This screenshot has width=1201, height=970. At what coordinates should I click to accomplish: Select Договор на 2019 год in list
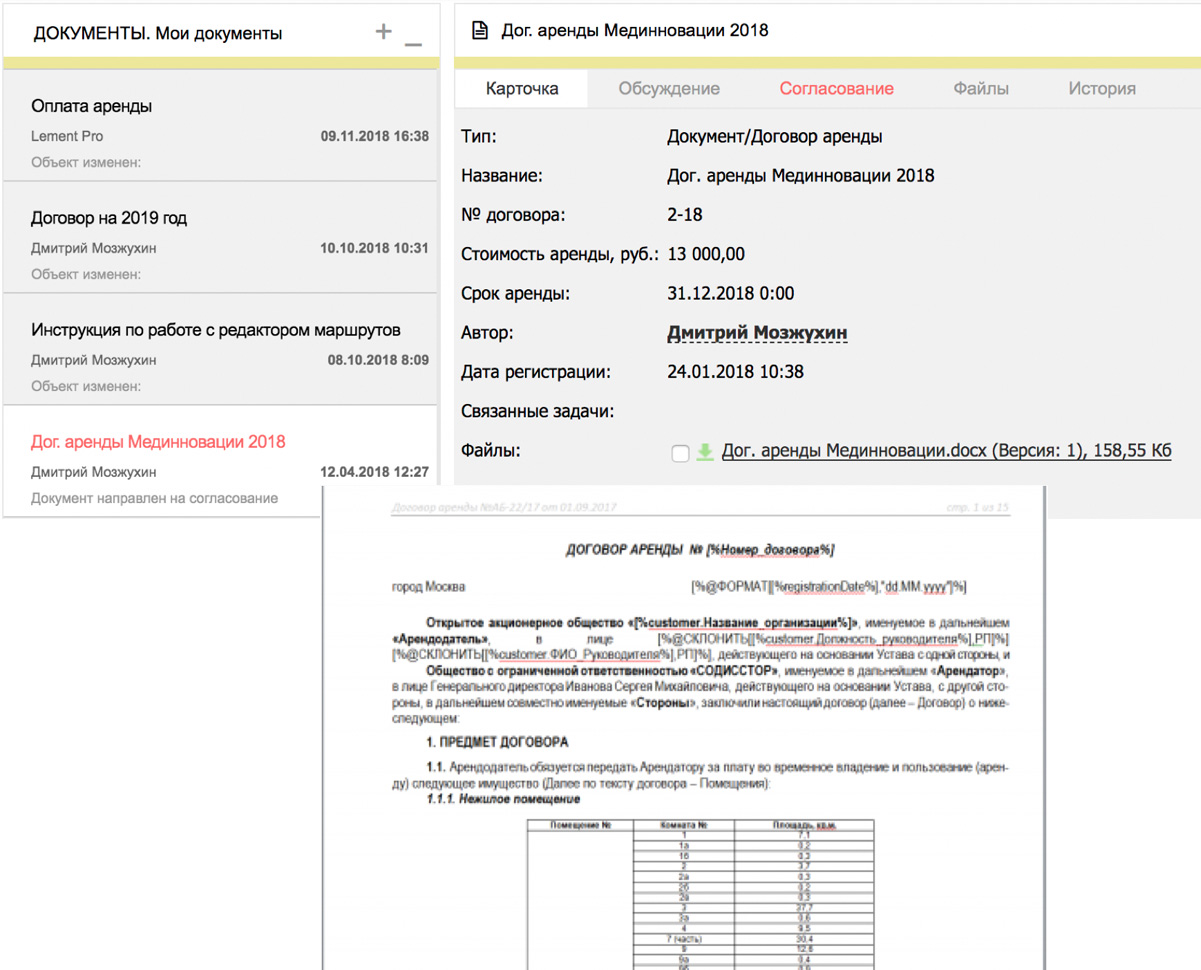coord(109,218)
